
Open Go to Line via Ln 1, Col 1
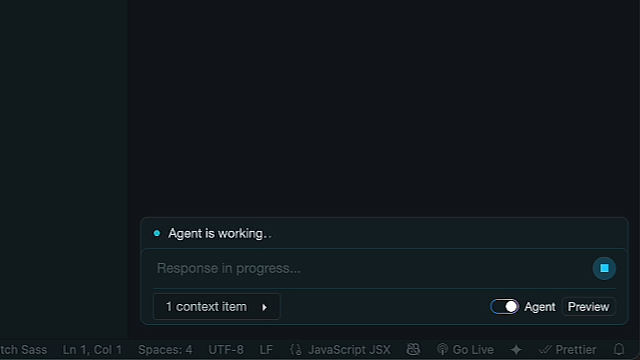coord(92,349)
